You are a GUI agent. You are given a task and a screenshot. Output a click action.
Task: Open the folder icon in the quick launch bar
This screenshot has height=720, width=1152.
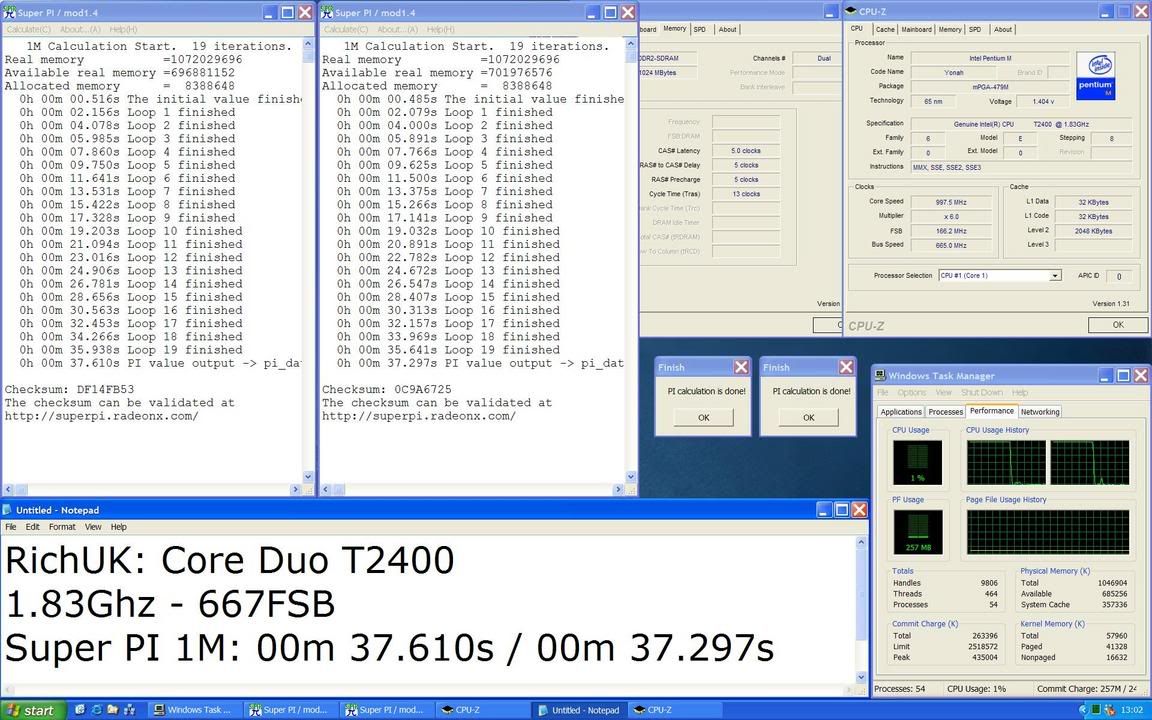point(112,710)
